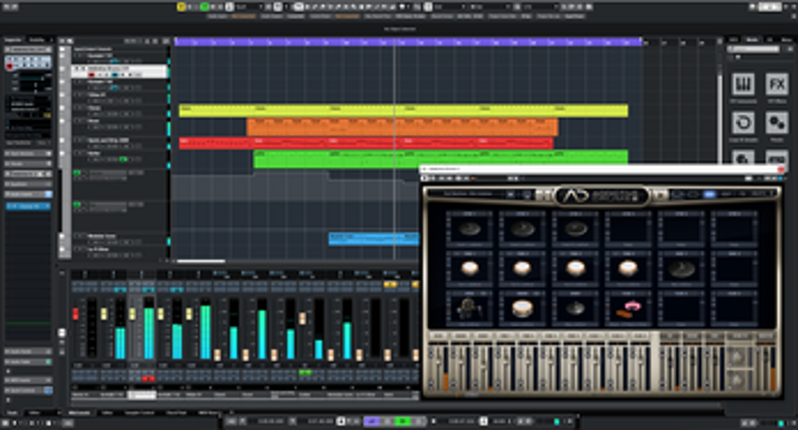
Task: Expand the blue highlighted Inspector section
Action: tap(28, 206)
